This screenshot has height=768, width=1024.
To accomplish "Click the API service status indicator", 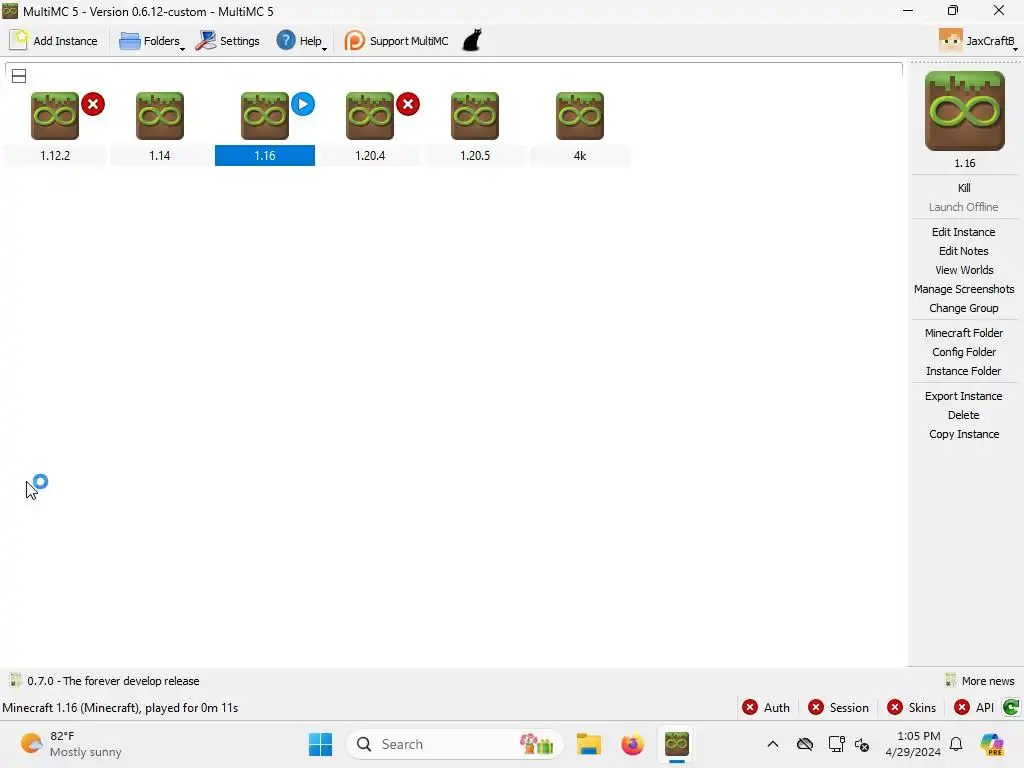I will [974, 707].
